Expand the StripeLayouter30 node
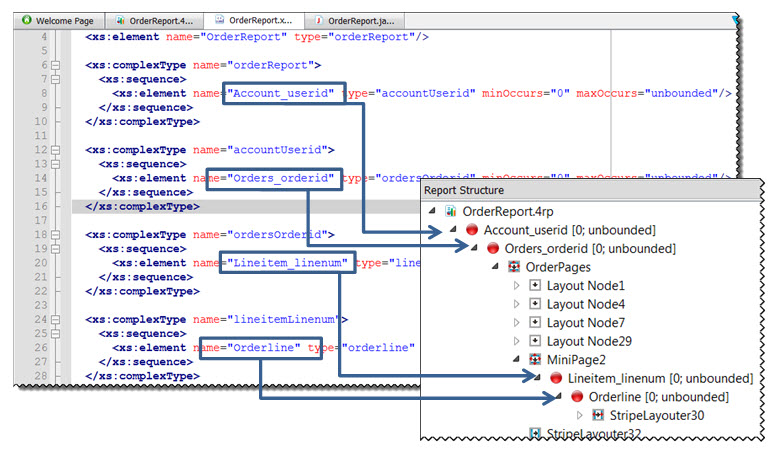 (x=581, y=415)
